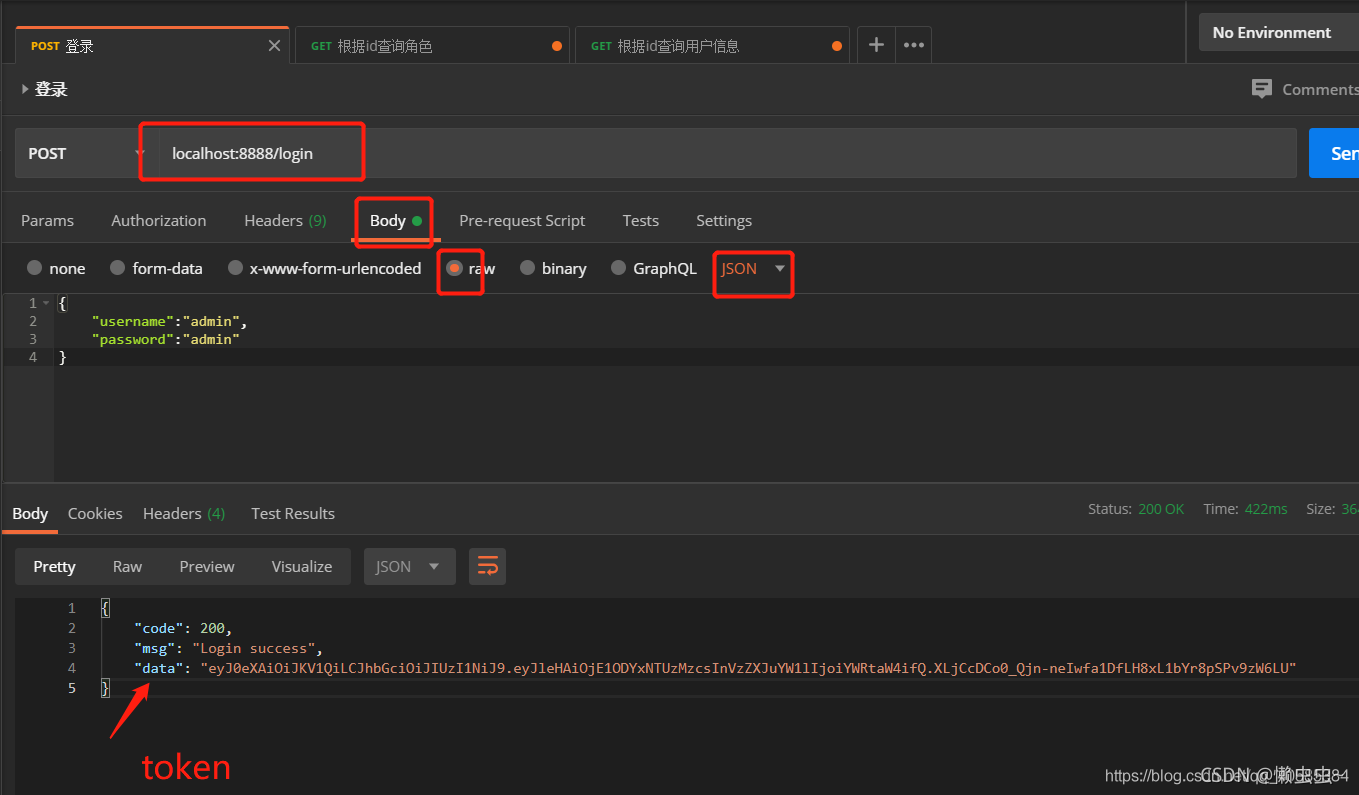The height and width of the screenshot is (795, 1359).
Task: Click the 登录 request name title
Action: [51, 89]
